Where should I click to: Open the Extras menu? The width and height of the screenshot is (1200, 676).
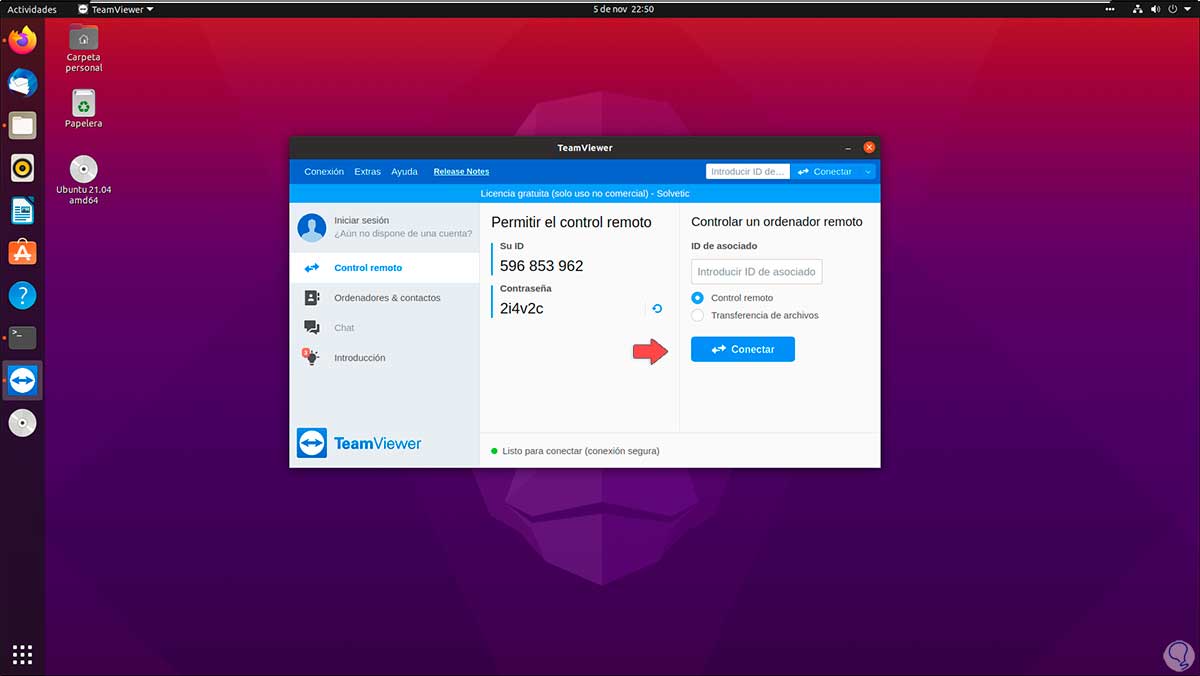click(x=367, y=172)
